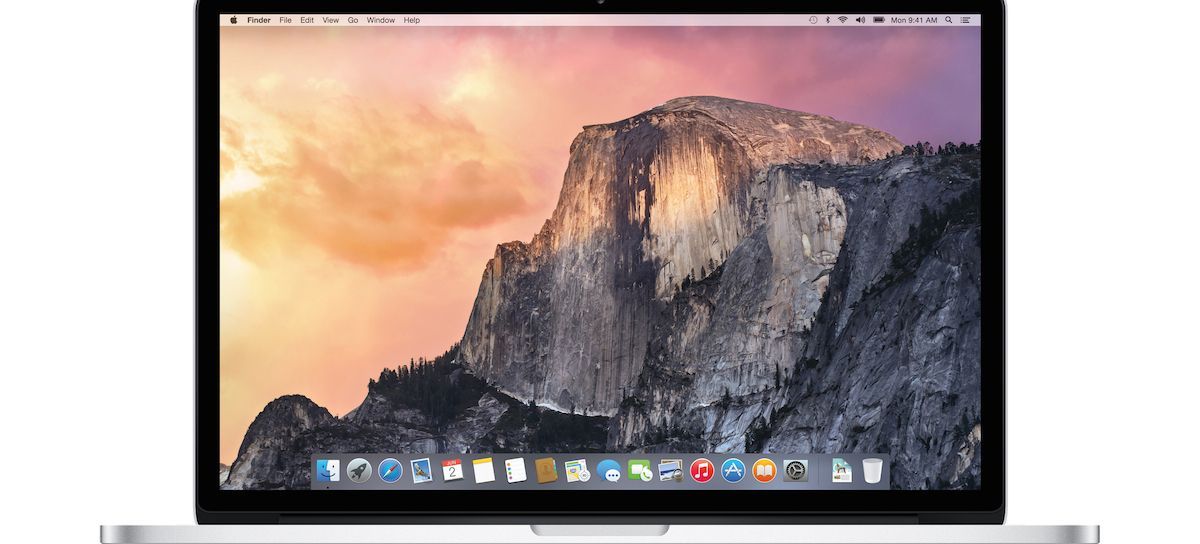Open the green FaceTime icon
The image size is (1200, 544).
[x=640, y=470]
